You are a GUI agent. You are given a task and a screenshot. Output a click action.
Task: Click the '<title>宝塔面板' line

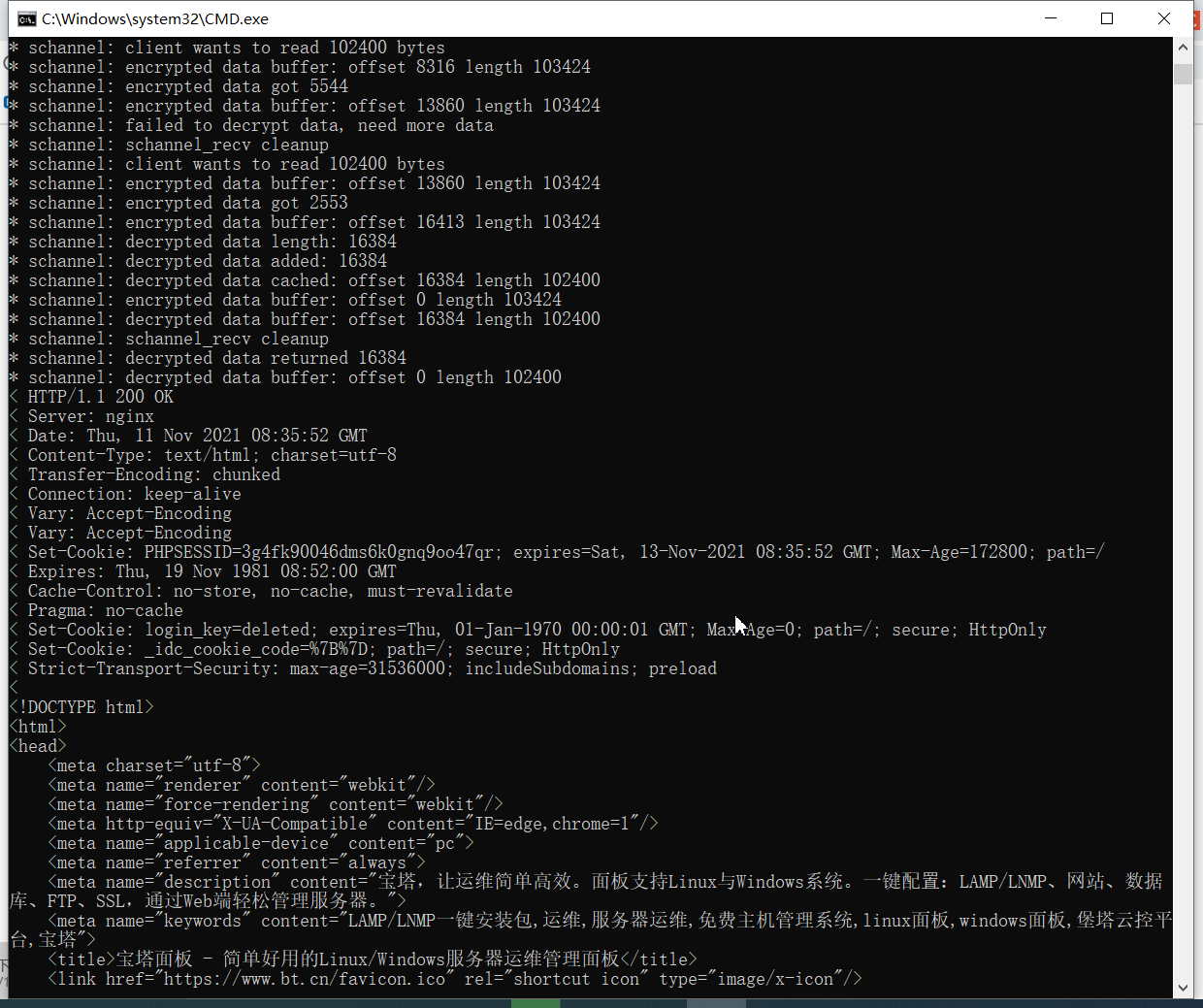tap(373, 959)
